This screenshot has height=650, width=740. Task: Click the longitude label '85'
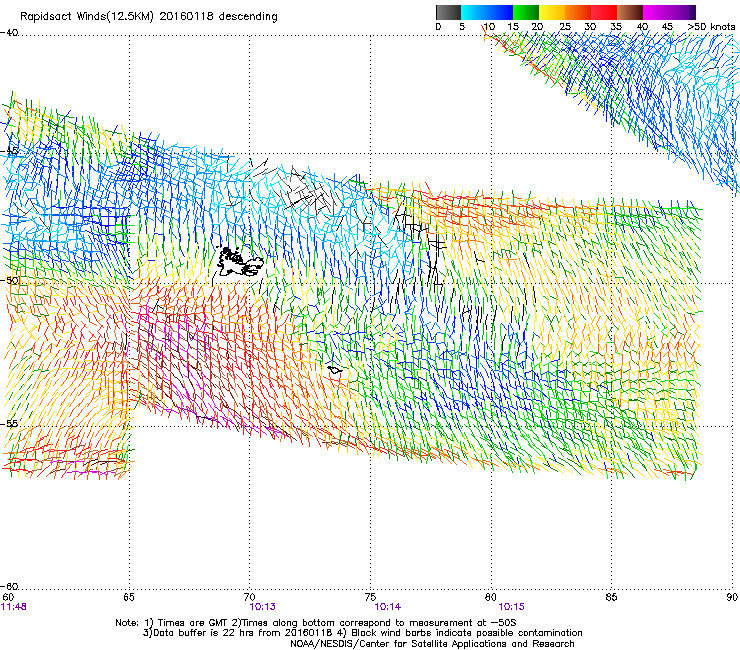coord(611,597)
